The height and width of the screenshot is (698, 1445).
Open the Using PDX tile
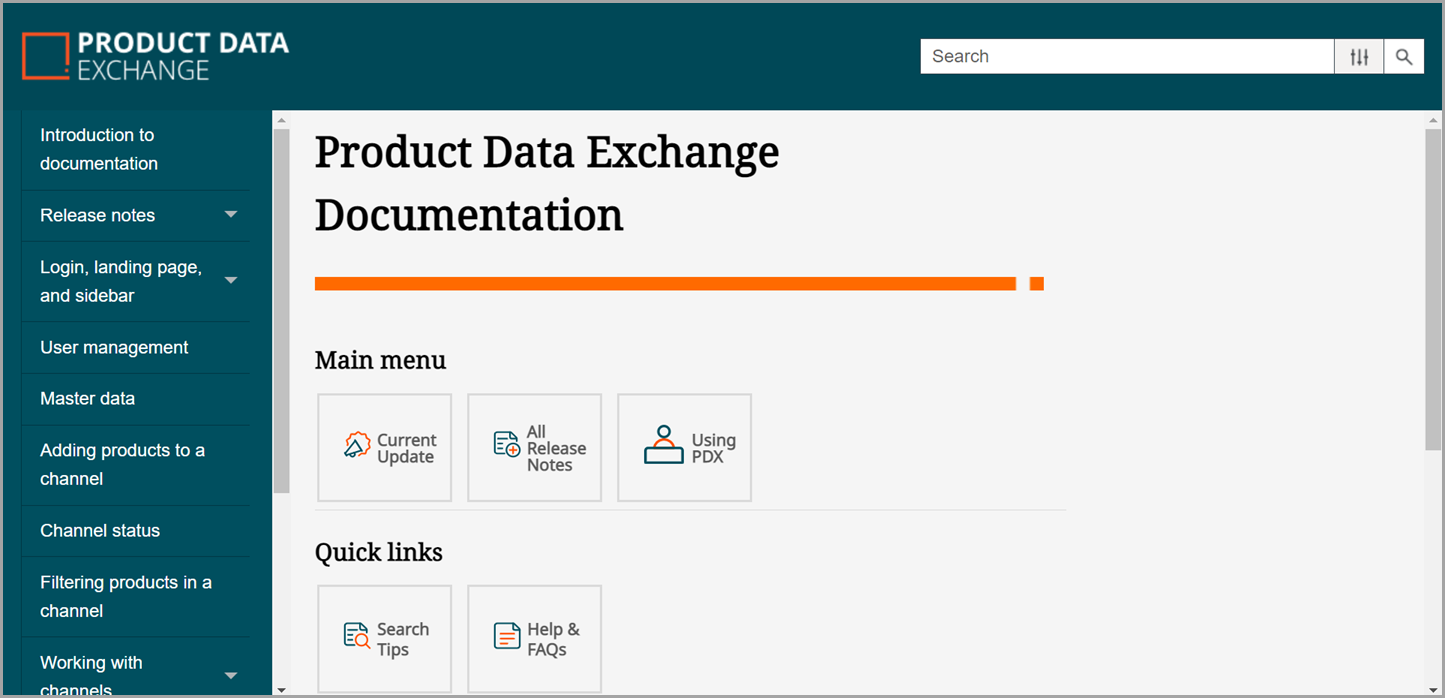pyautogui.click(x=685, y=448)
